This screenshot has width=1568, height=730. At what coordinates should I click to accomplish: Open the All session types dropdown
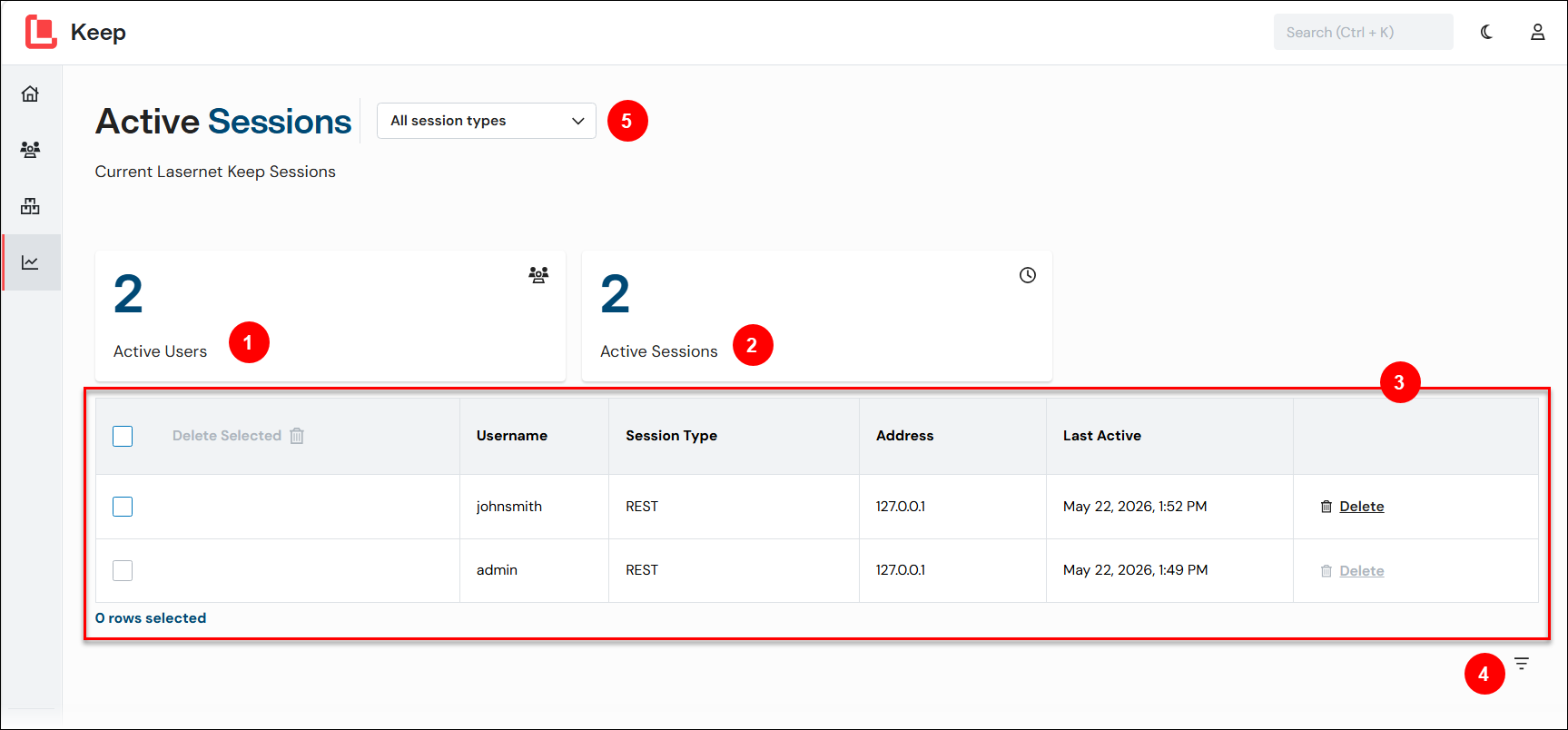point(487,121)
